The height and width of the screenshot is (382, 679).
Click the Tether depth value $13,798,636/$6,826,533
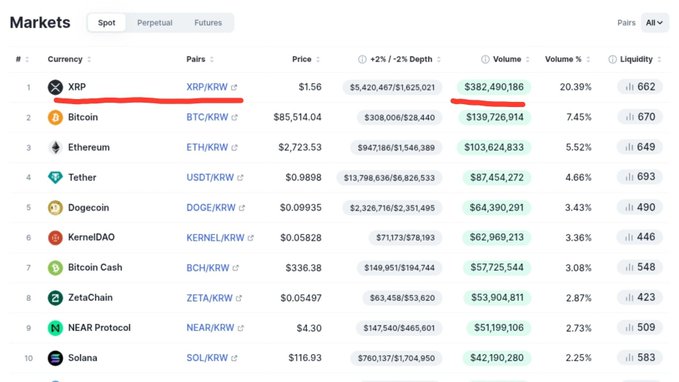click(389, 178)
